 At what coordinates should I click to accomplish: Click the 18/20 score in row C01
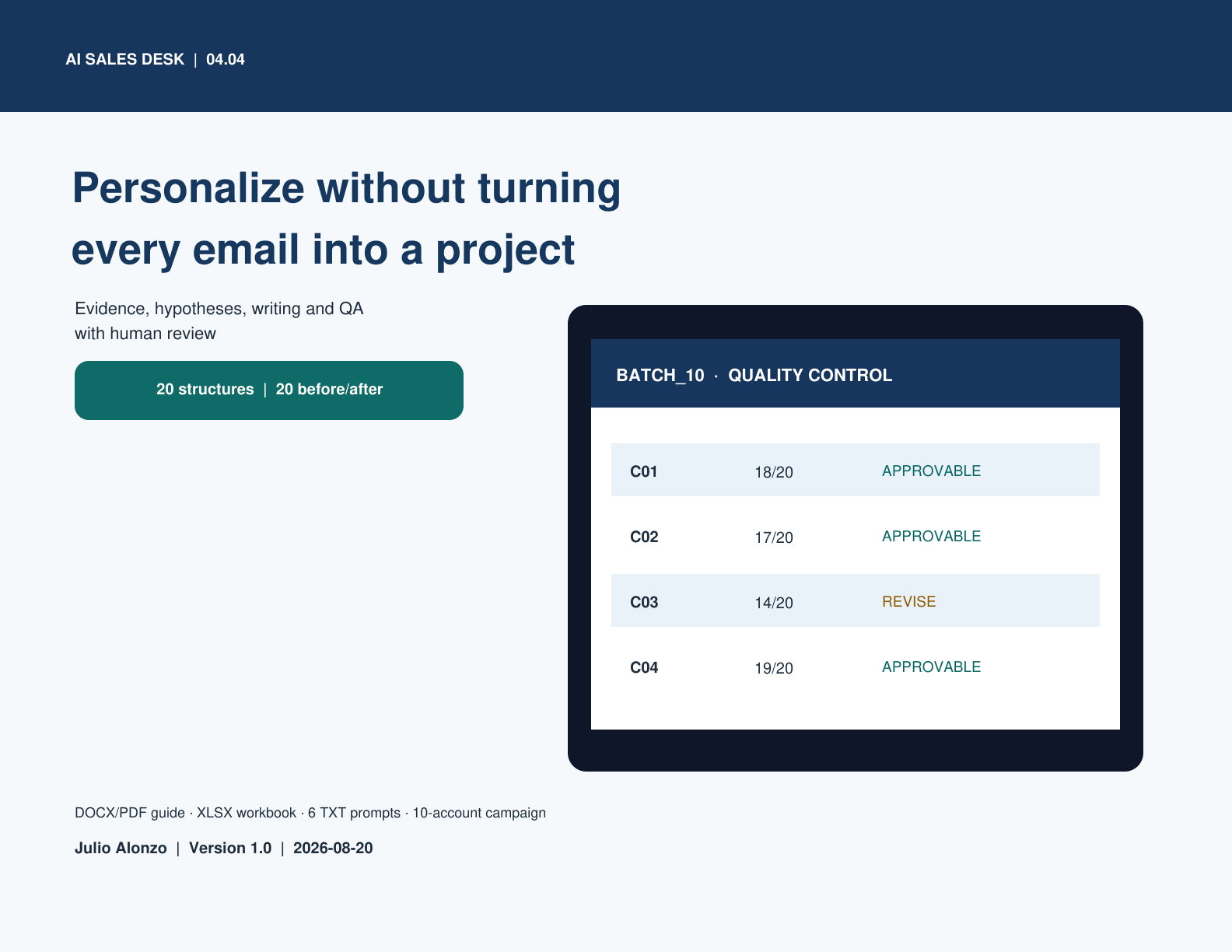pyautogui.click(x=774, y=472)
